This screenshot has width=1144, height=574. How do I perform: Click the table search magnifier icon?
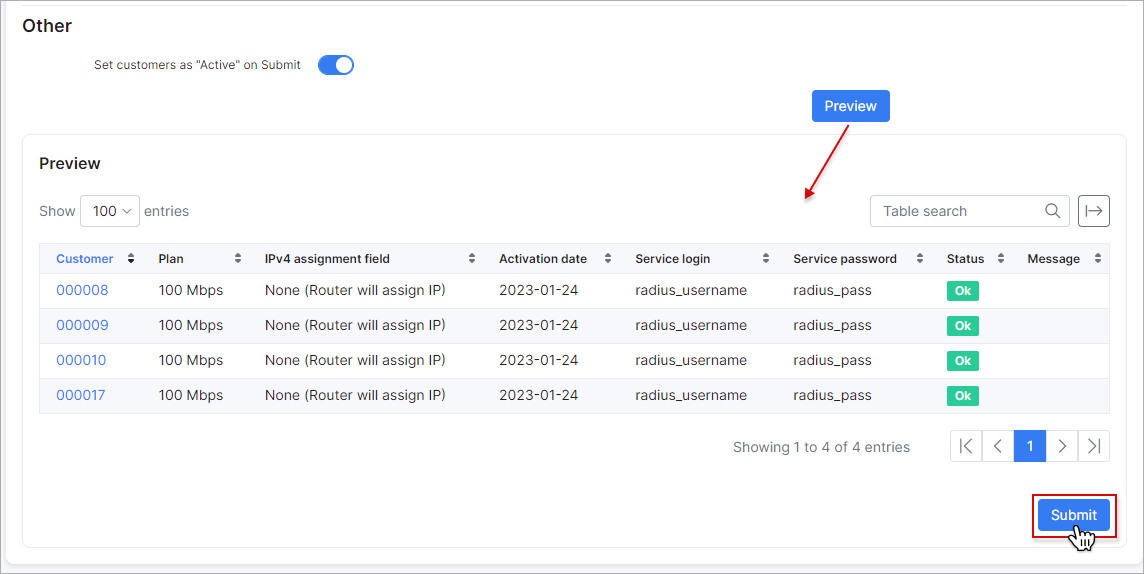click(x=1052, y=211)
